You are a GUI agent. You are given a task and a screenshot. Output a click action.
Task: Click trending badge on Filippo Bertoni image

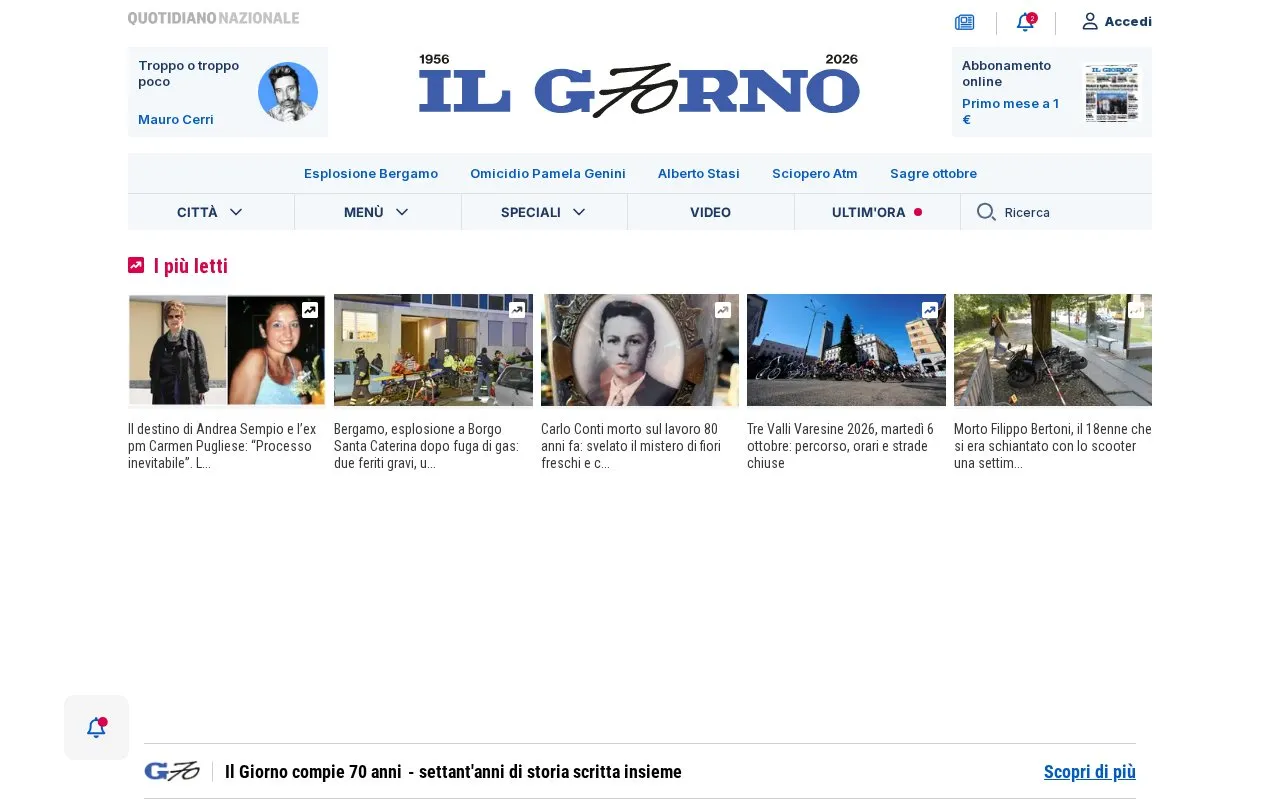coord(1136,310)
